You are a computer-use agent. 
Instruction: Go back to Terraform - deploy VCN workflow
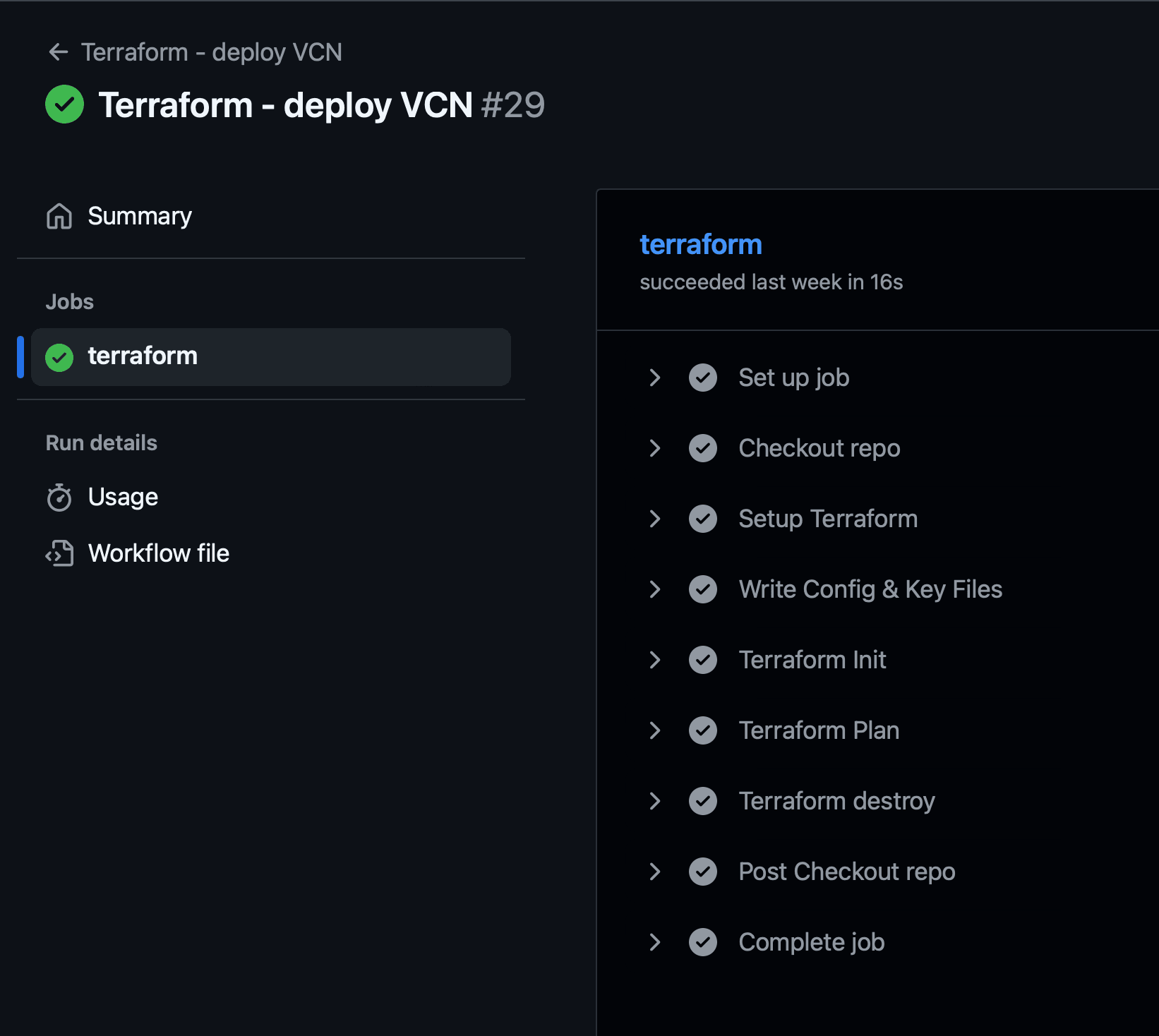[x=212, y=52]
